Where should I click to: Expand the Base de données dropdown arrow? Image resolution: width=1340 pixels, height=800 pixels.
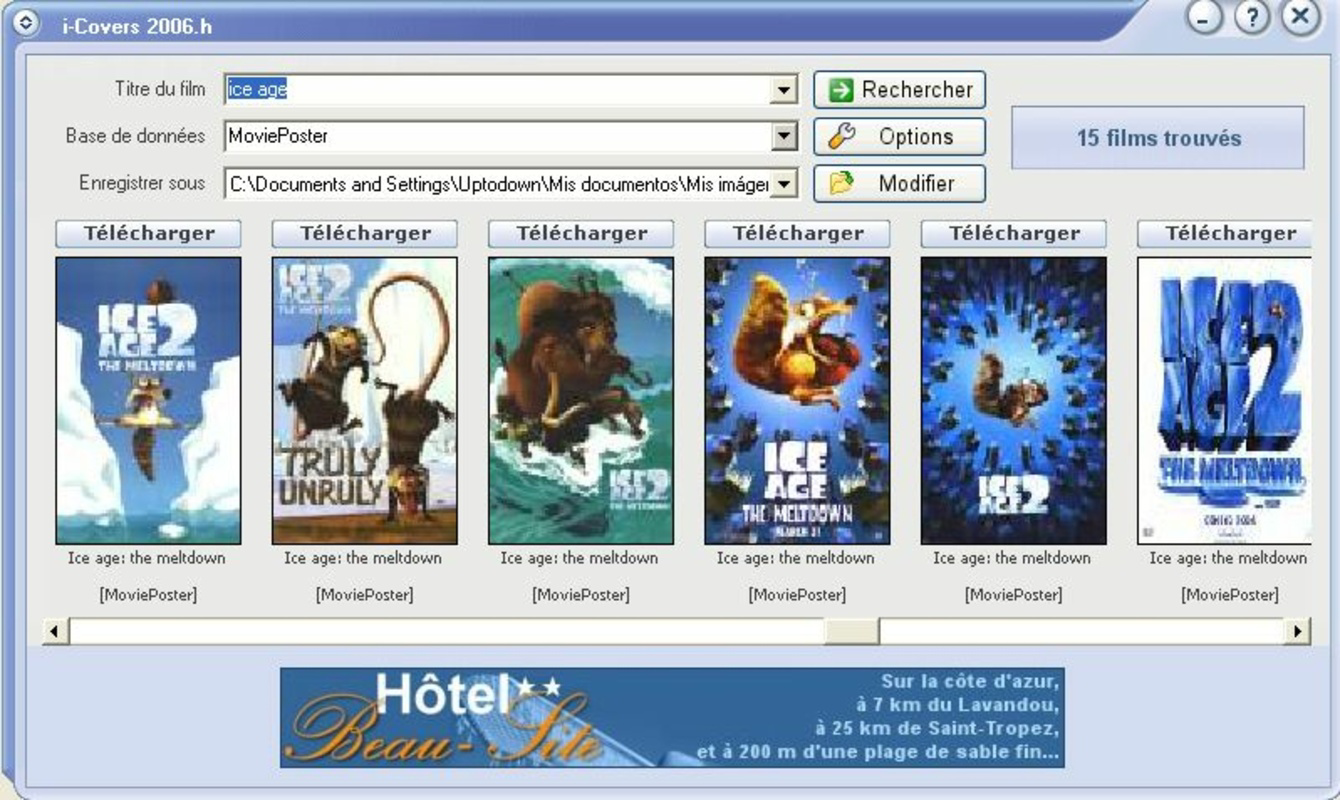(785, 136)
